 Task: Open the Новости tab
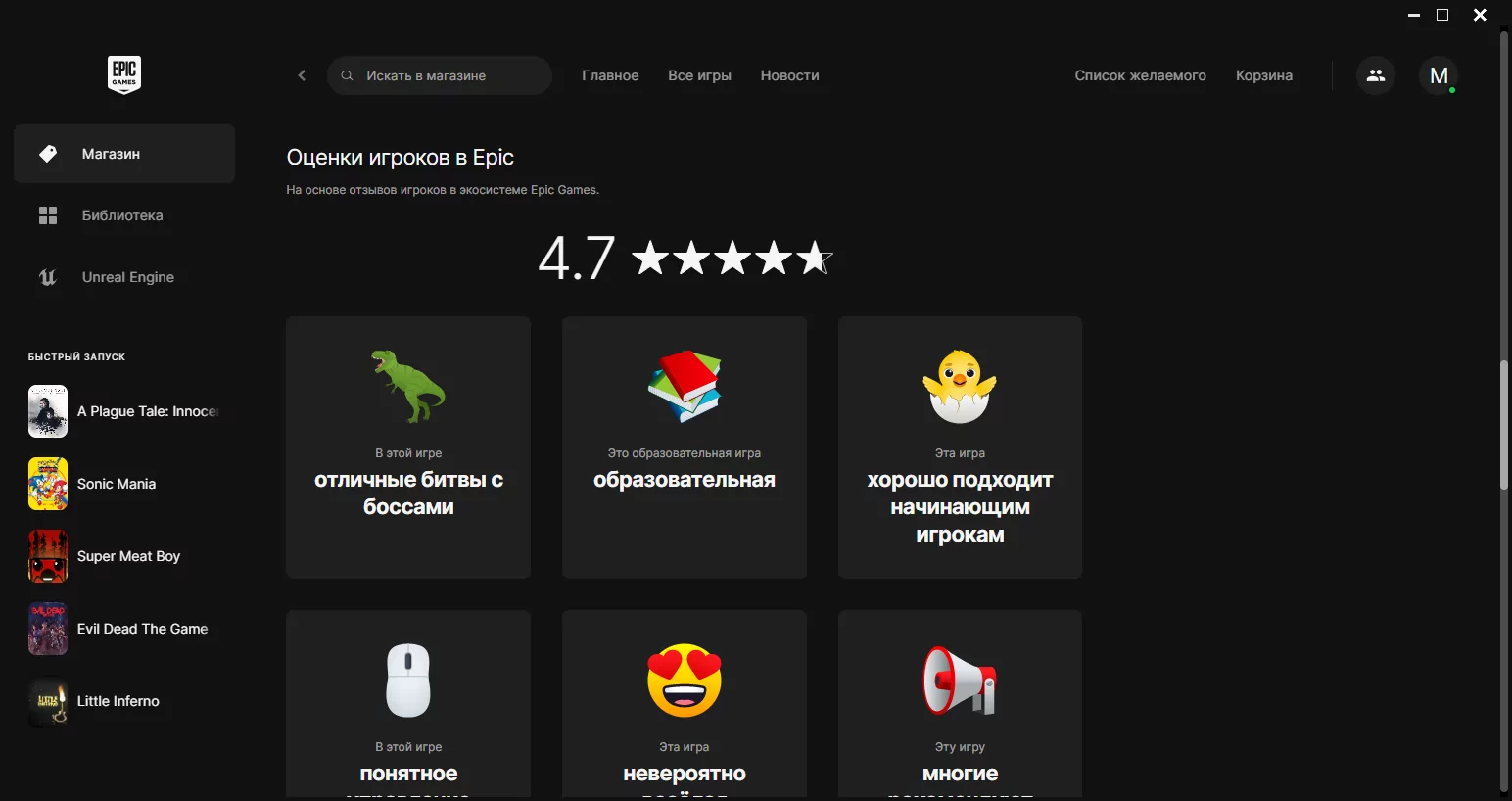tap(789, 75)
